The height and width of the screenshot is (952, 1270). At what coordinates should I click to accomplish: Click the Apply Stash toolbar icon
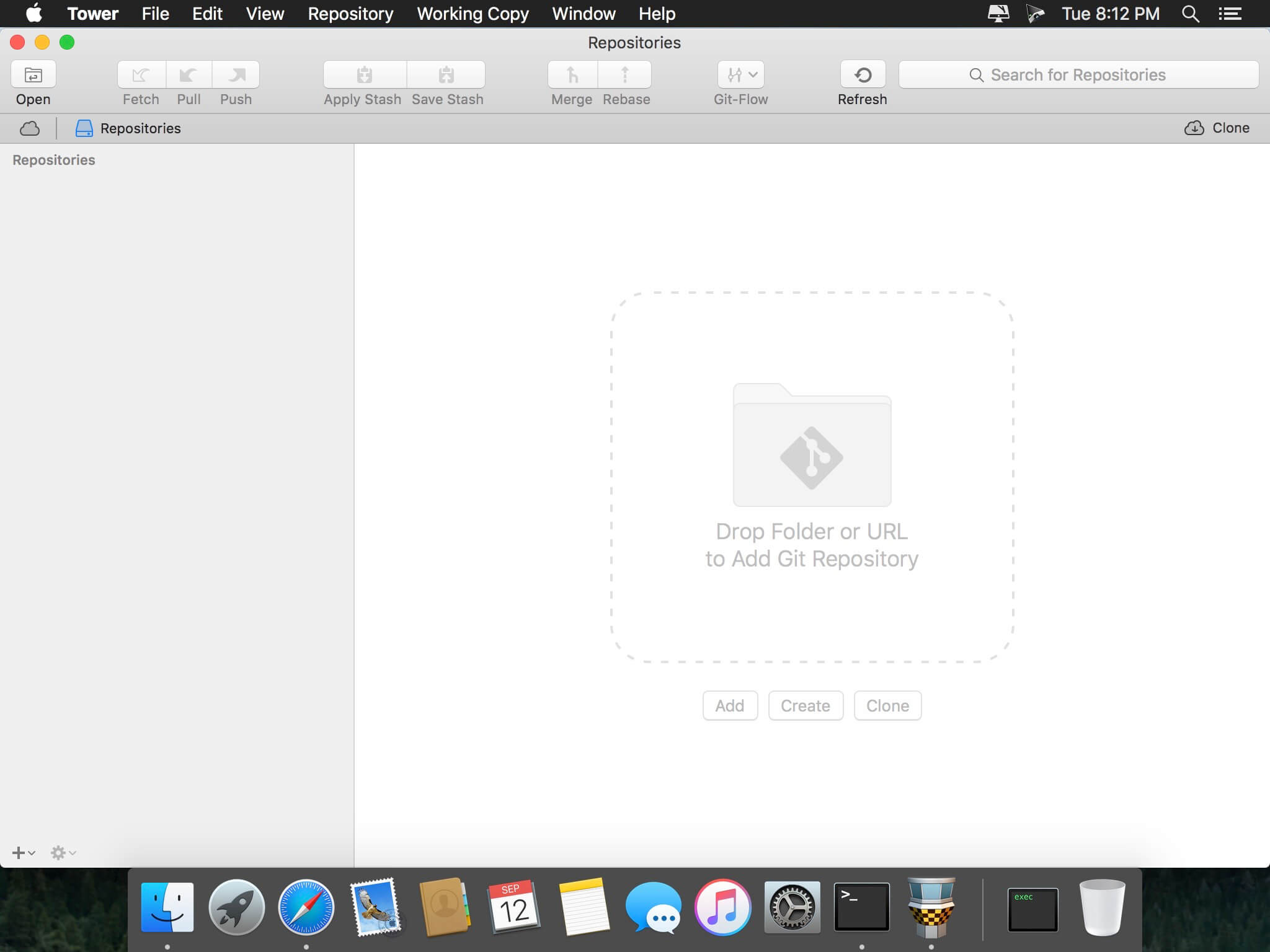pyautogui.click(x=365, y=74)
